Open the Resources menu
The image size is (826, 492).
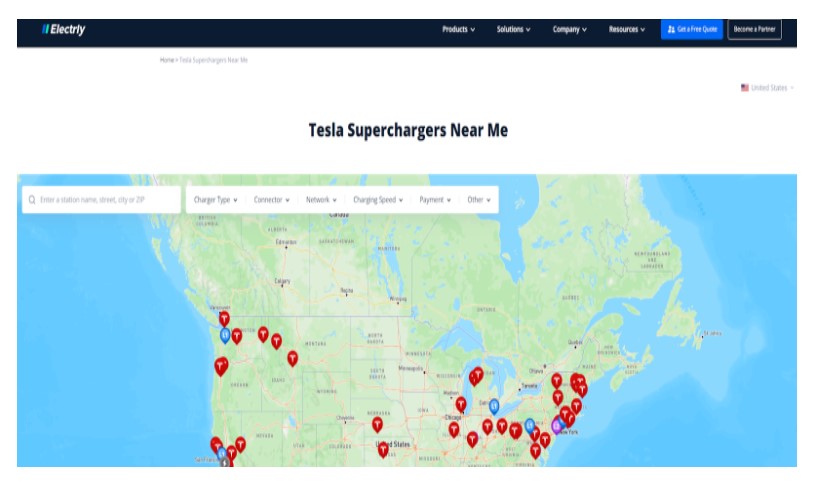(627, 29)
